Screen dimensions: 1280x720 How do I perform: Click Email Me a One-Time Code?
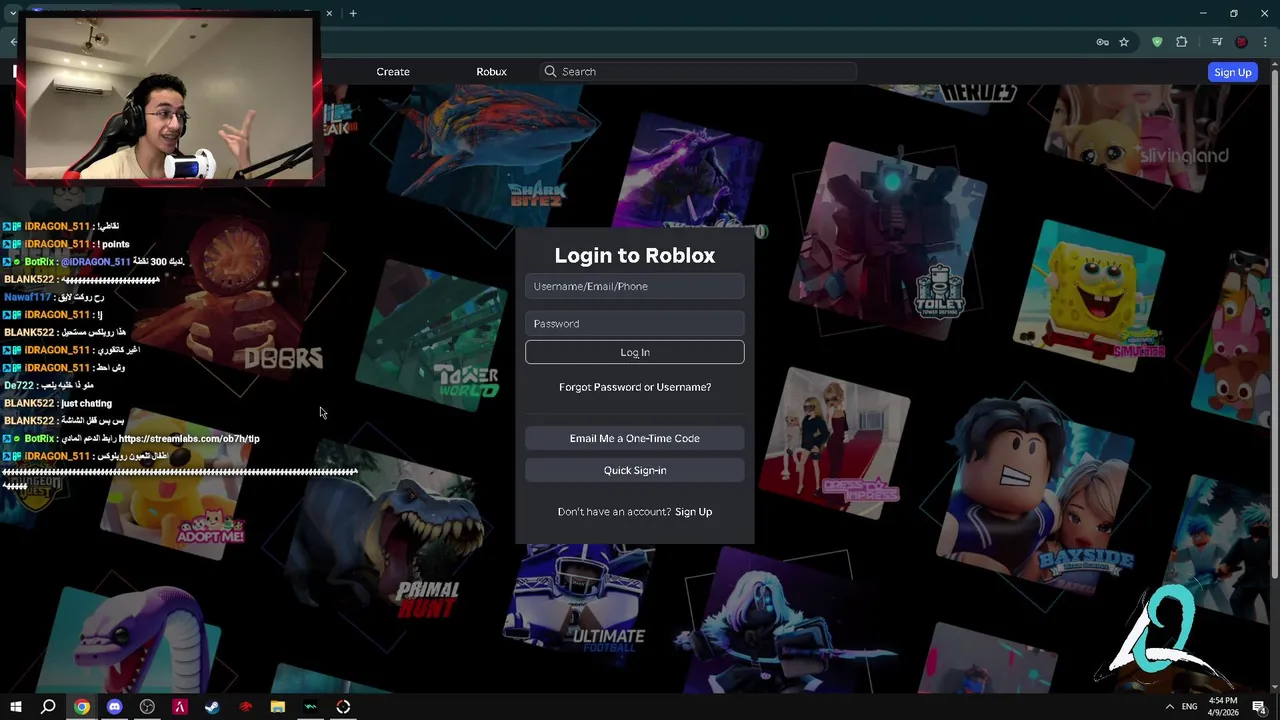tap(635, 438)
